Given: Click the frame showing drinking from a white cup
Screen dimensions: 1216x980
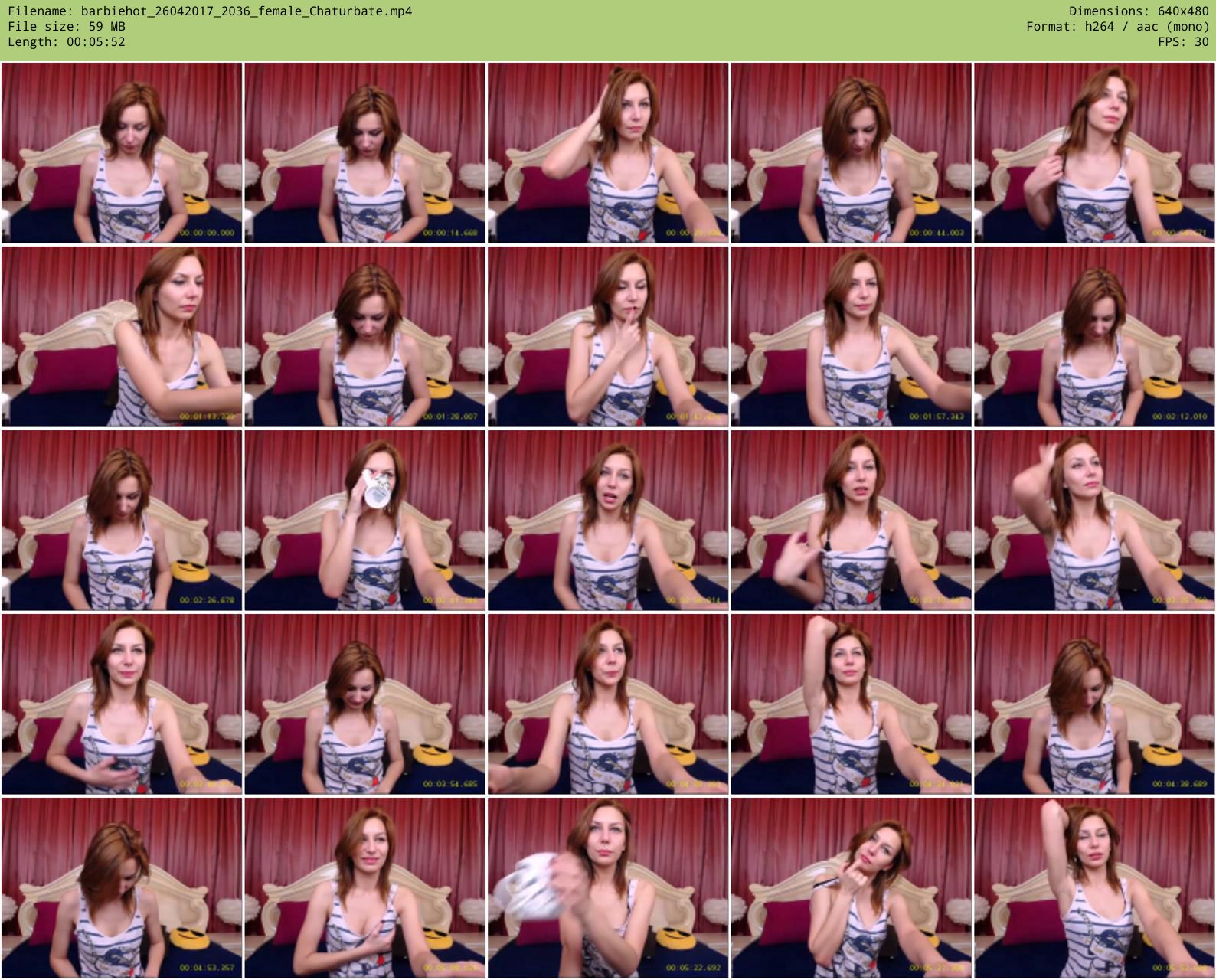Looking at the screenshot, I should (x=364, y=521).
